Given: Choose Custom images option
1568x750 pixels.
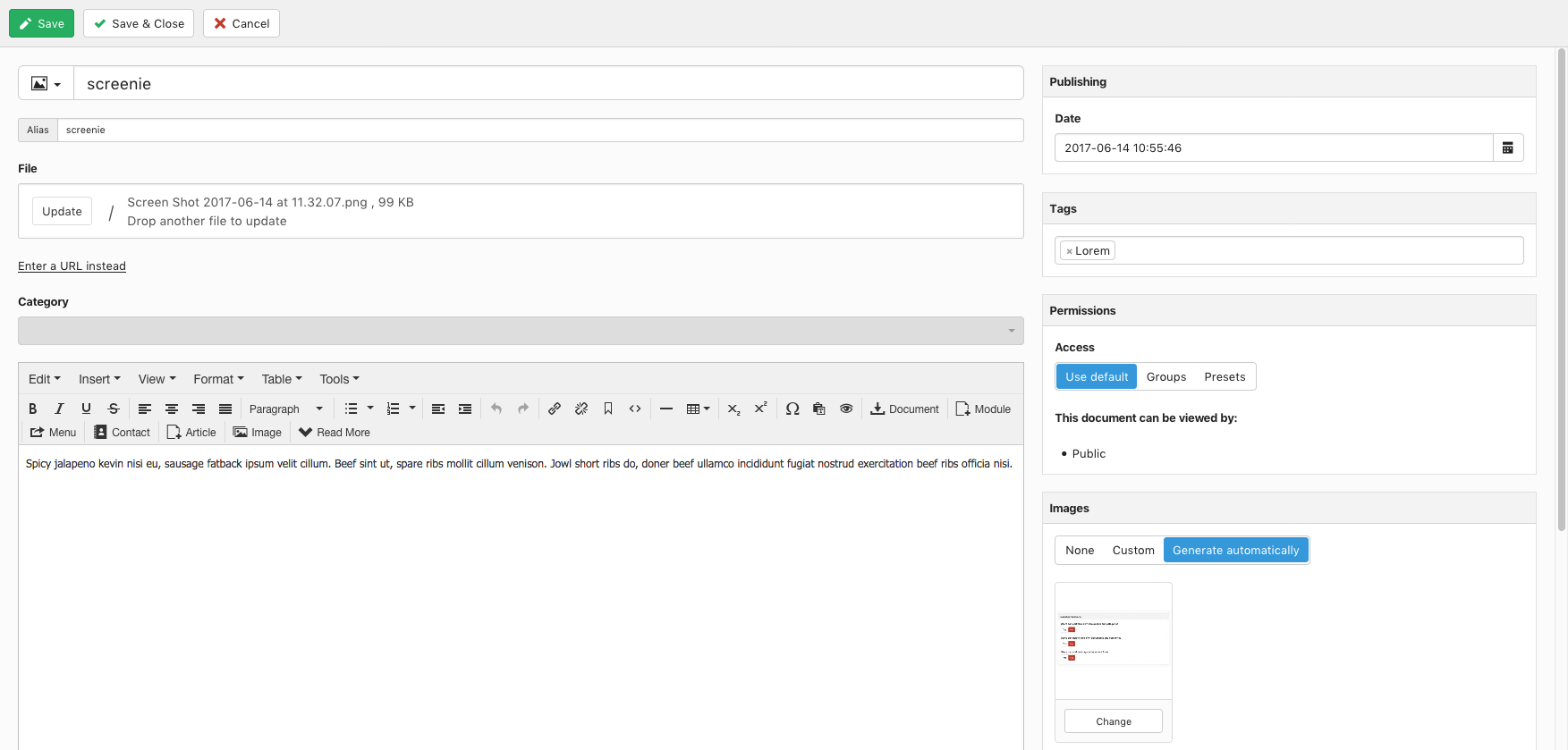Looking at the screenshot, I should coord(1132,550).
